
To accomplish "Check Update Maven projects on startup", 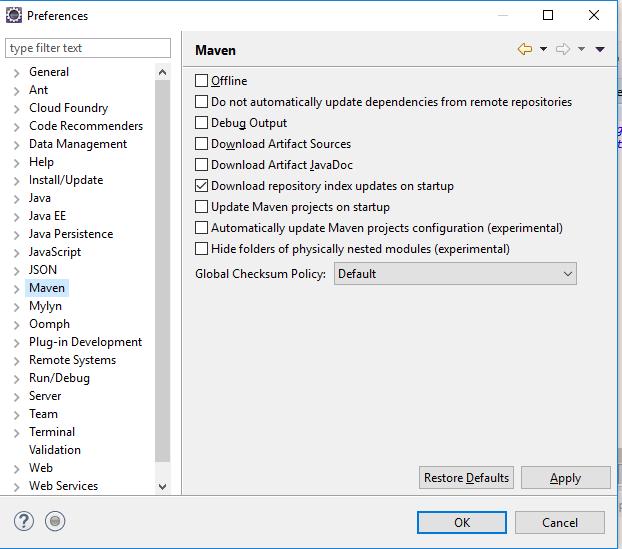I will click(x=201, y=207).
